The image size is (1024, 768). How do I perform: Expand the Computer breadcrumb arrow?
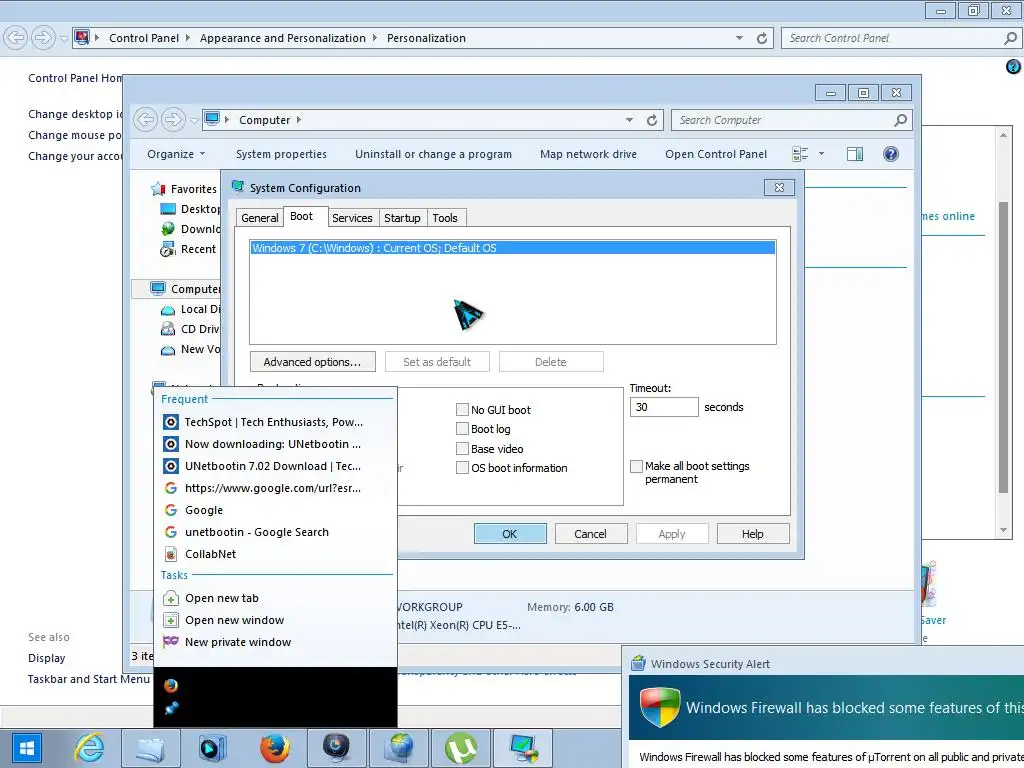[x=299, y=120]
